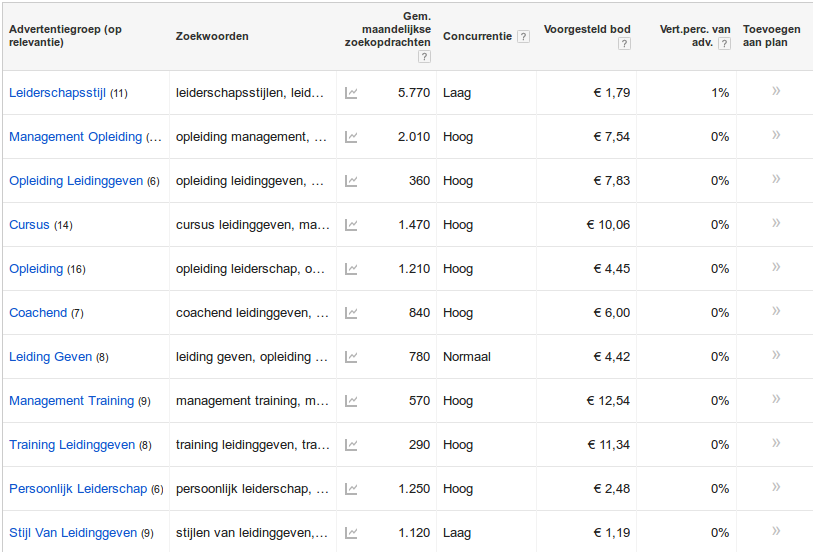The width and height of the screenshot is (813, 552).
Task: Add Leiderschapsstijl group to plan with arrows
Action: (x=776, y=91)
